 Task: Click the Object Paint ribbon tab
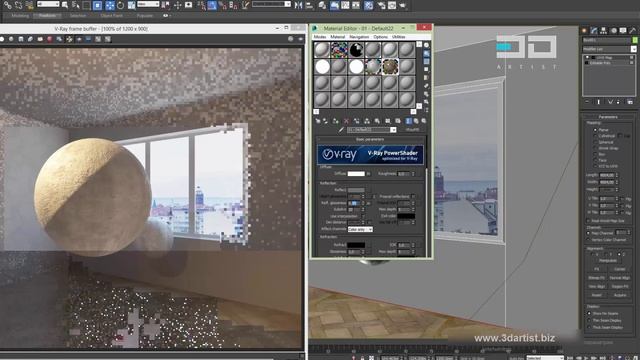click(x=111, y=16)
